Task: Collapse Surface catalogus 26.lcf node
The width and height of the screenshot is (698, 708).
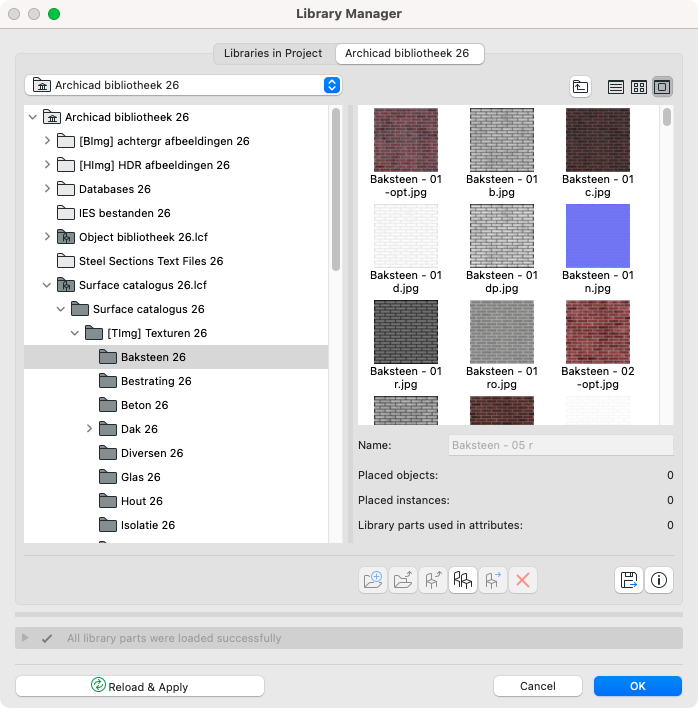Action: [x=47, y=285]
